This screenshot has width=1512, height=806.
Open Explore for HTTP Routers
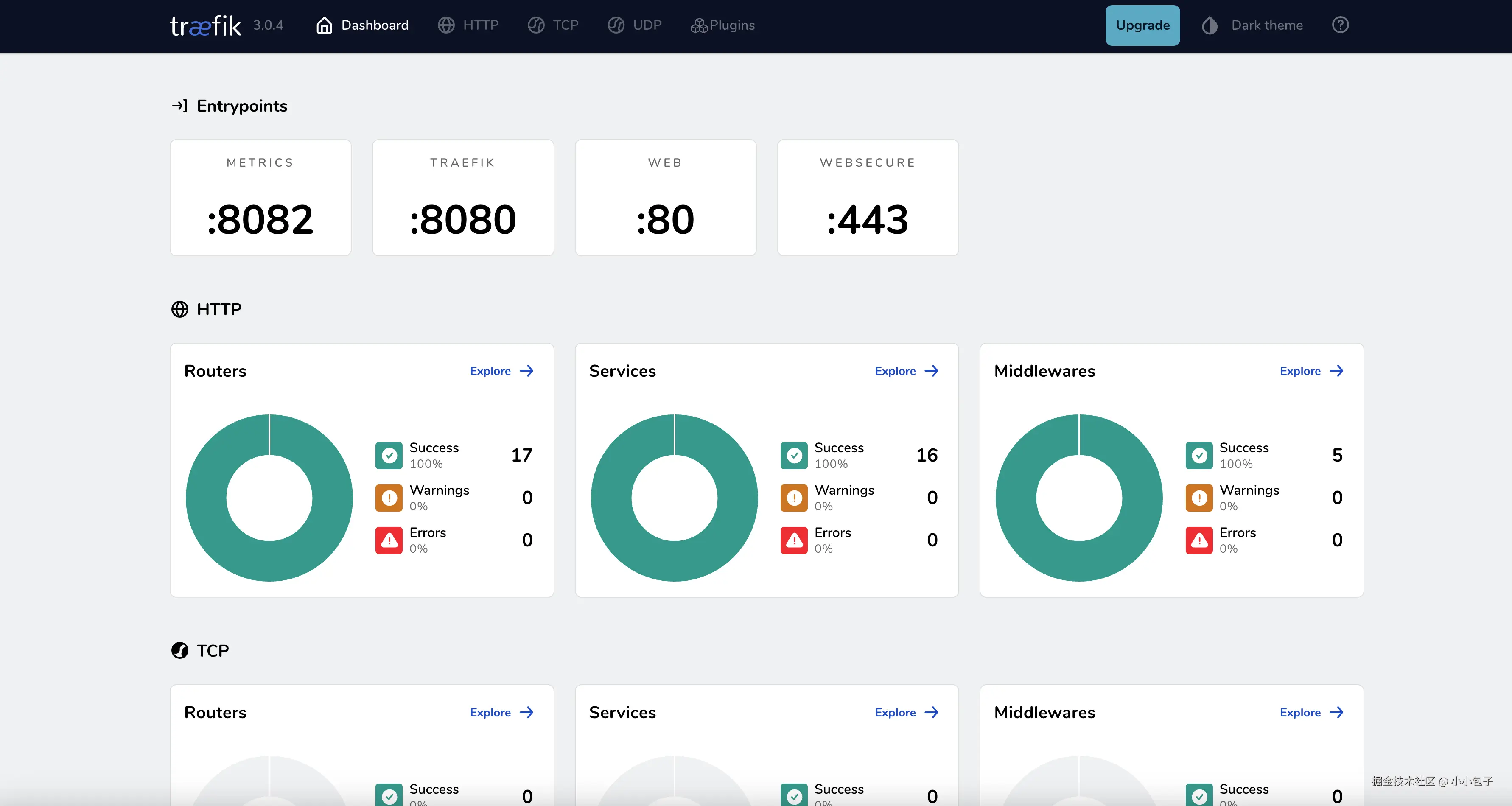pyautogui.click(x=501, y=371)
